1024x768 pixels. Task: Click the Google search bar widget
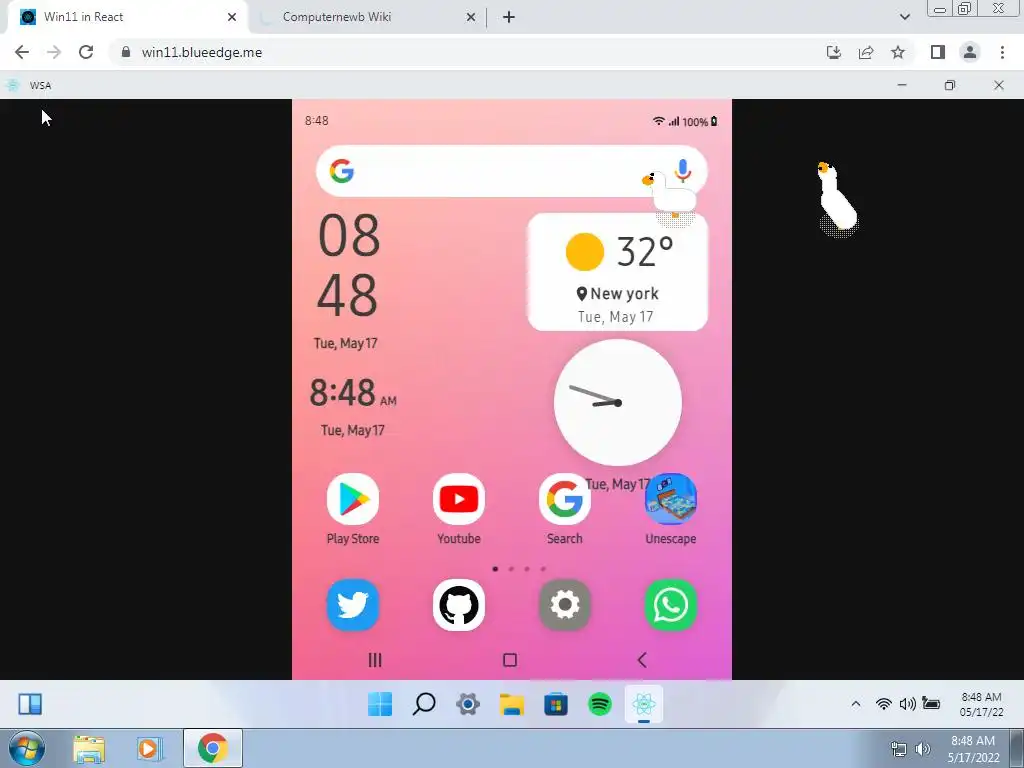point(511,171)
